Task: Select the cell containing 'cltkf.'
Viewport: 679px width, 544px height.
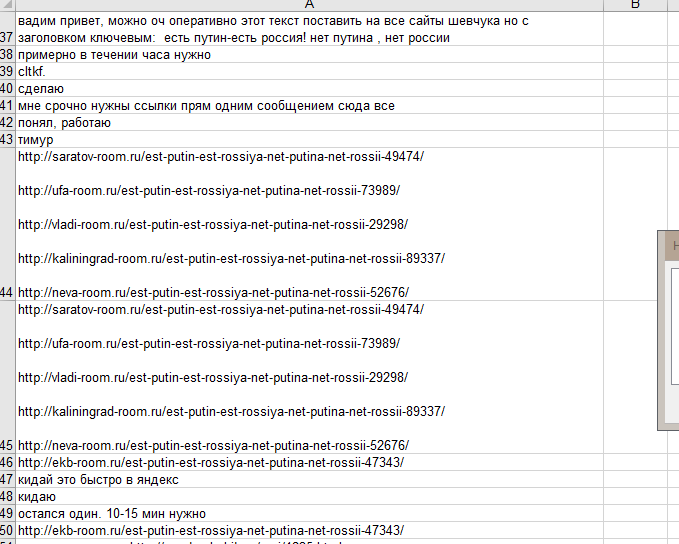Action: [x=310, y=71]
